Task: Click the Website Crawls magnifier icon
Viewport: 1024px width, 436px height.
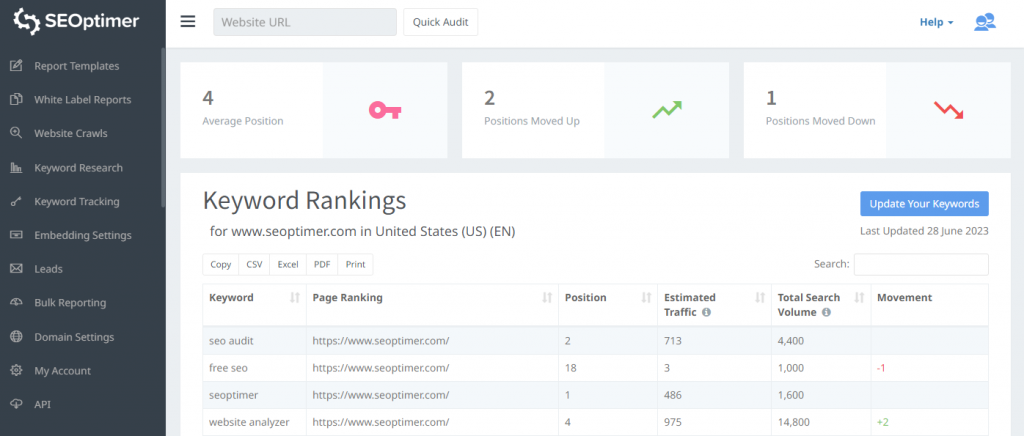Action: [x=16, y=133]
